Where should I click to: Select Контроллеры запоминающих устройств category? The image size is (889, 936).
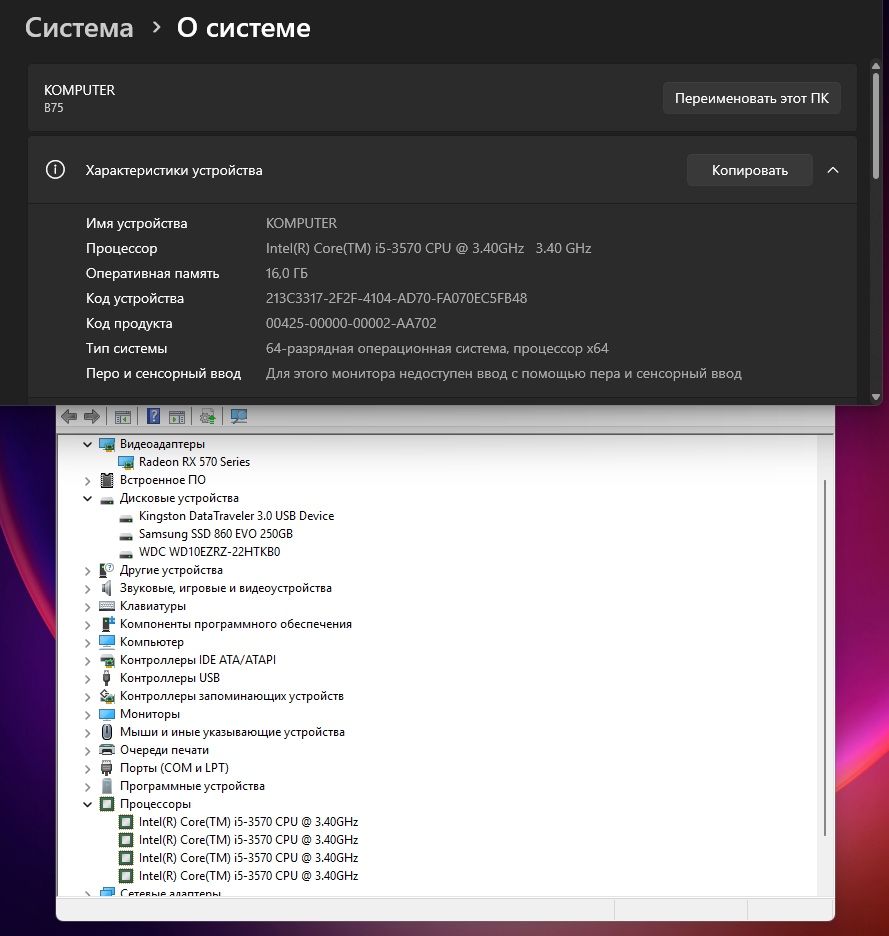232,696
